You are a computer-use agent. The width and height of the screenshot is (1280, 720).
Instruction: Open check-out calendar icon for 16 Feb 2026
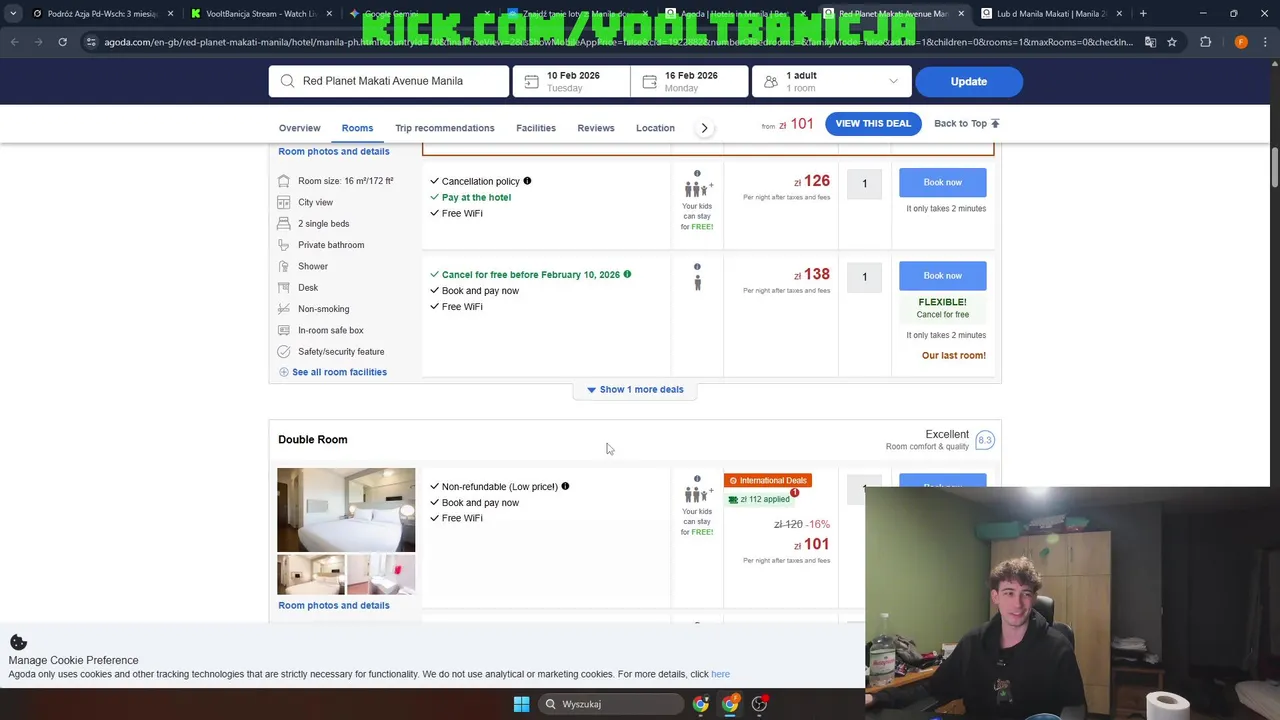pyautogui.click(x=649, y=81)
